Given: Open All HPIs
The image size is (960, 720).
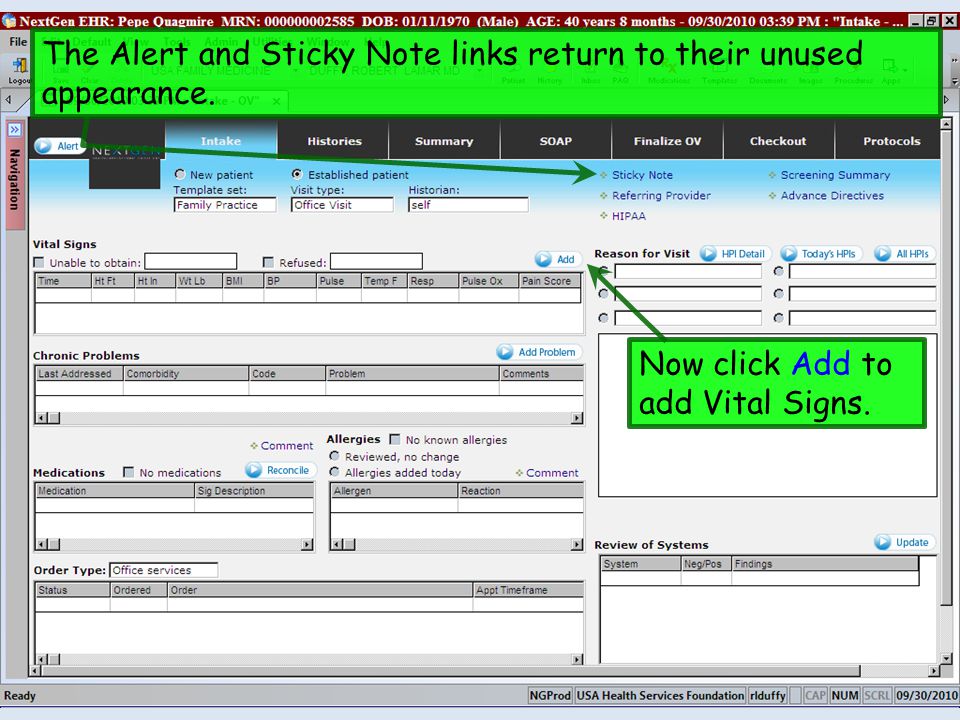Looking at the screenshot, I should (904, 253).
